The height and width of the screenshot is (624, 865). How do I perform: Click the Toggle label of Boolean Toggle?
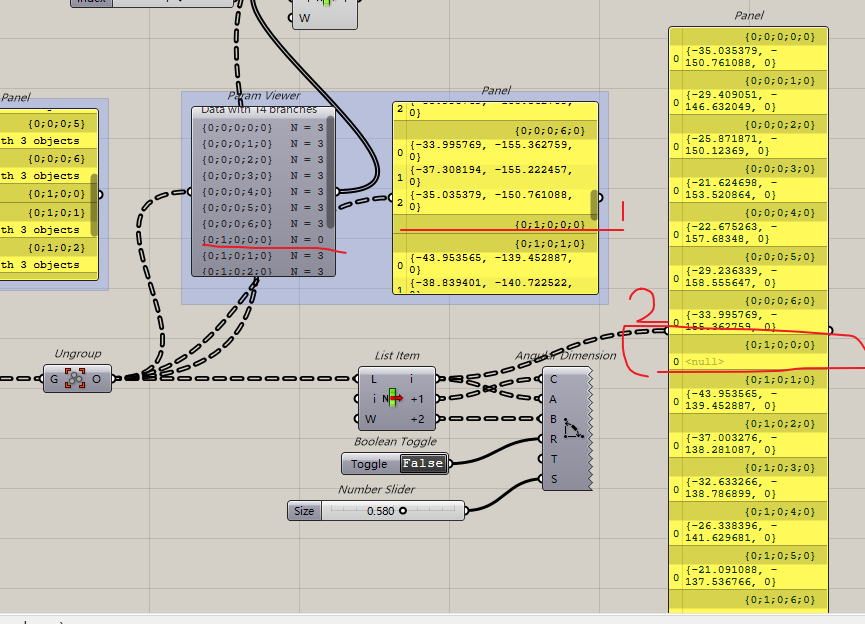pyautogui.click(x=369, y=464)
